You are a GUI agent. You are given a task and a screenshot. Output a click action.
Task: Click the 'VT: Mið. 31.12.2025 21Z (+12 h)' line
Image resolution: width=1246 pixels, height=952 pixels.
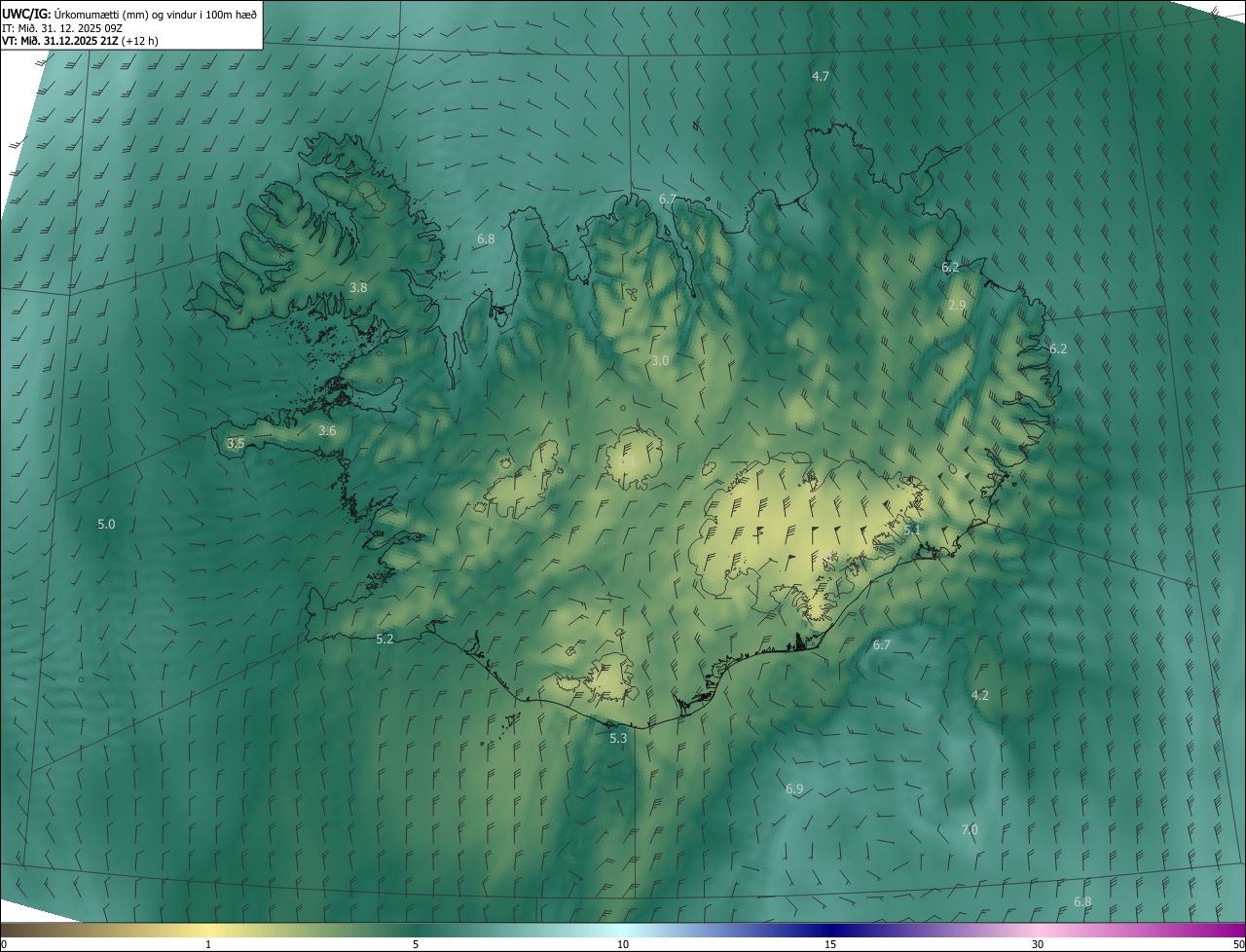point(80,41)
